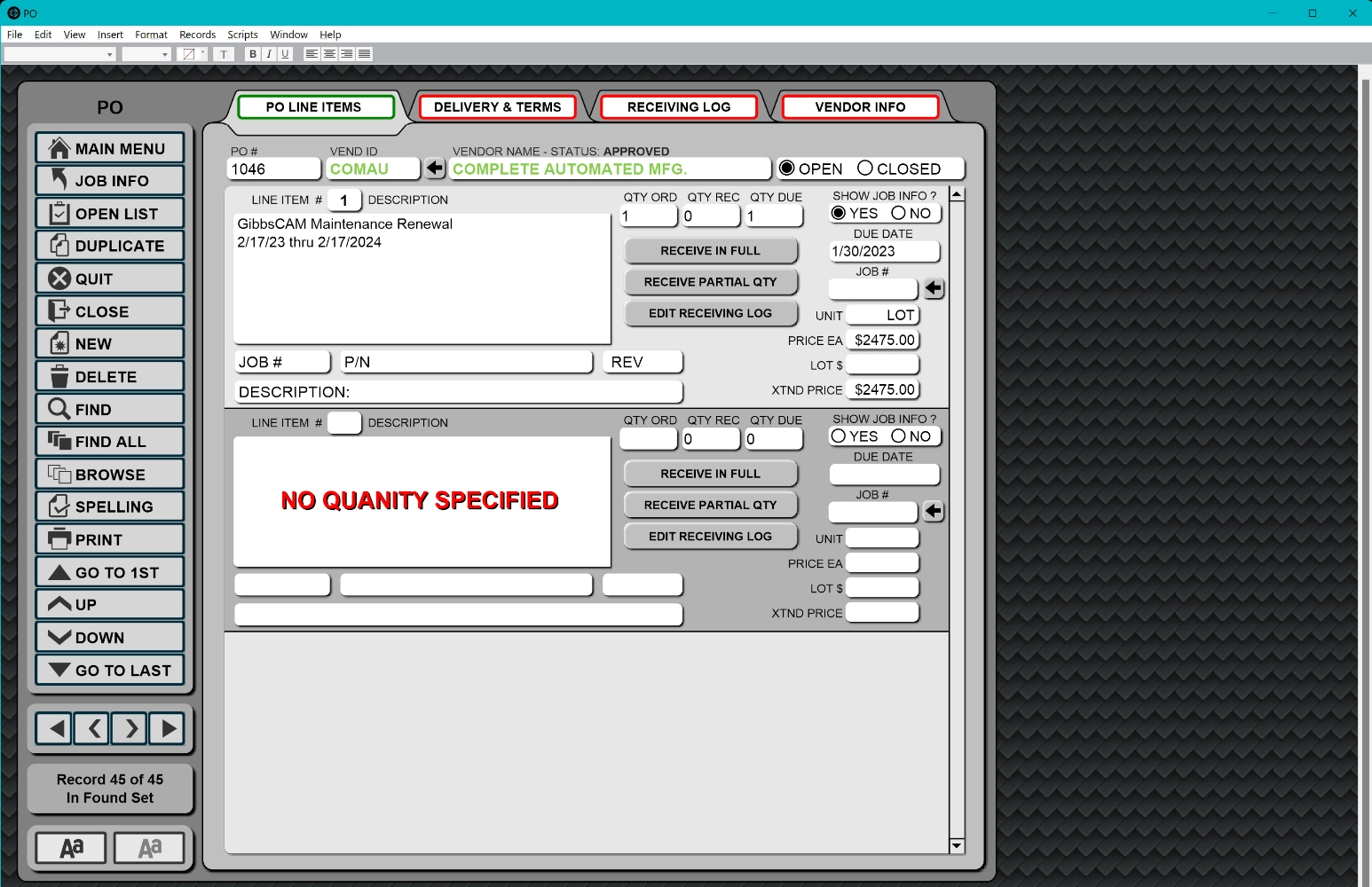
Task: Switch to the Receiving Log tab
Action: 679,107
